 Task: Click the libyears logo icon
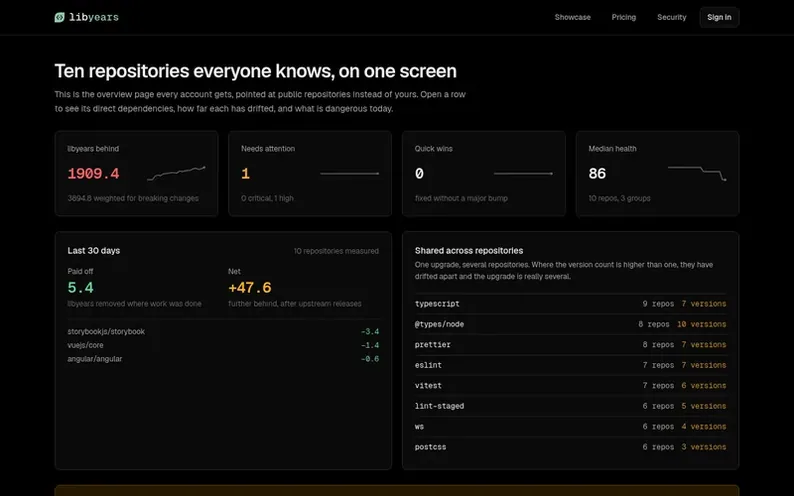coord(59,17)
